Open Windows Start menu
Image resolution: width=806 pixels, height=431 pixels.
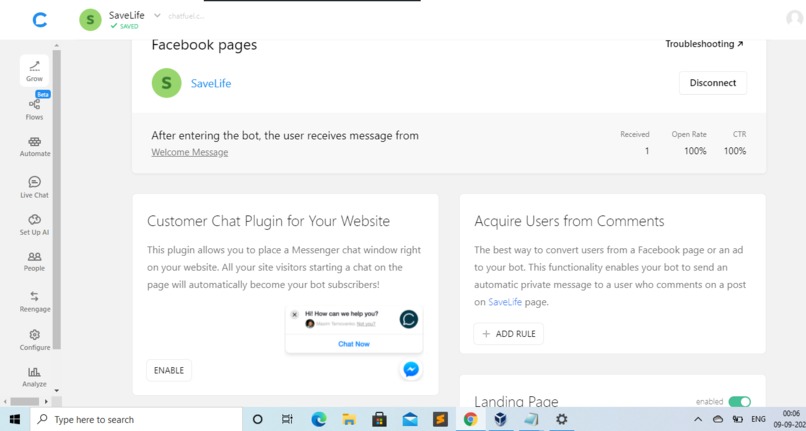pos(15,419)
